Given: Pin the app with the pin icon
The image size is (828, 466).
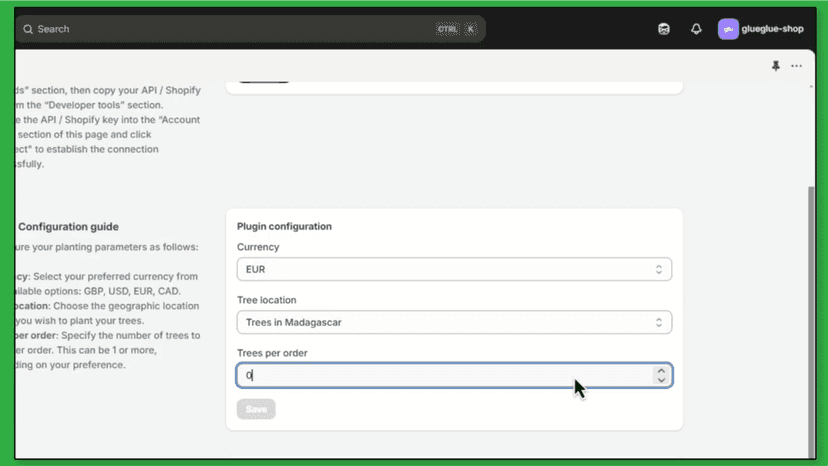Looking at the screenshot, I should (x=775, y=66).
